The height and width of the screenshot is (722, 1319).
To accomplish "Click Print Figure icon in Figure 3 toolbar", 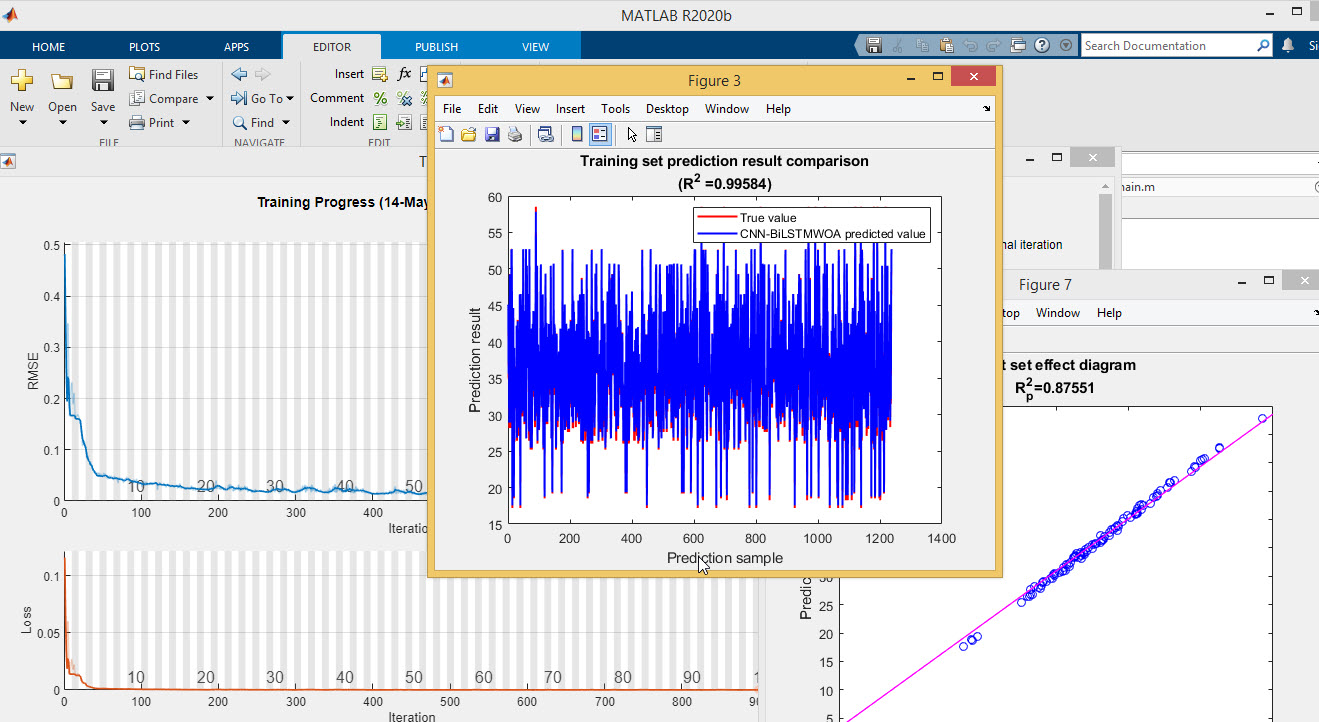I will point(514,134).
